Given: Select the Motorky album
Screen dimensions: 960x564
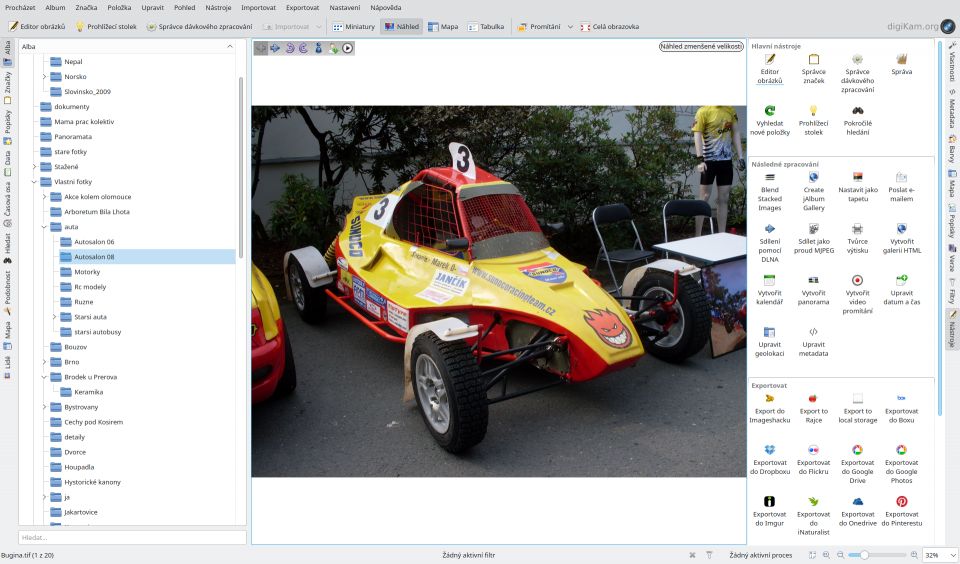Looking at the screenshot, I should [x=87, y=272].
